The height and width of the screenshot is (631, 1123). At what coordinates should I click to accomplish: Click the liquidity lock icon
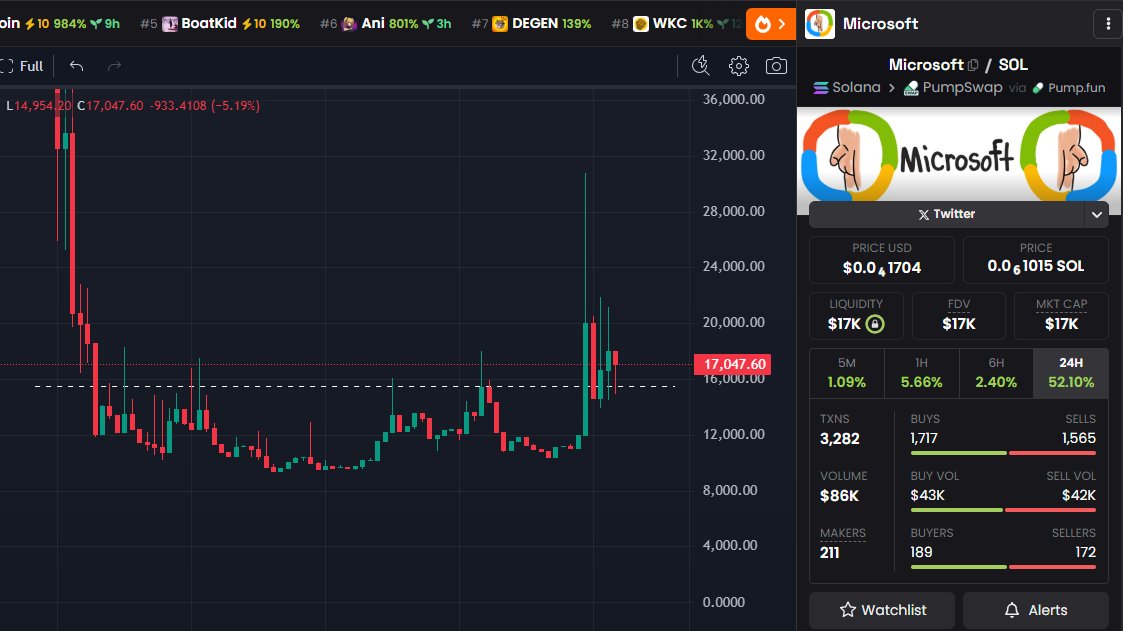point(874,324)
